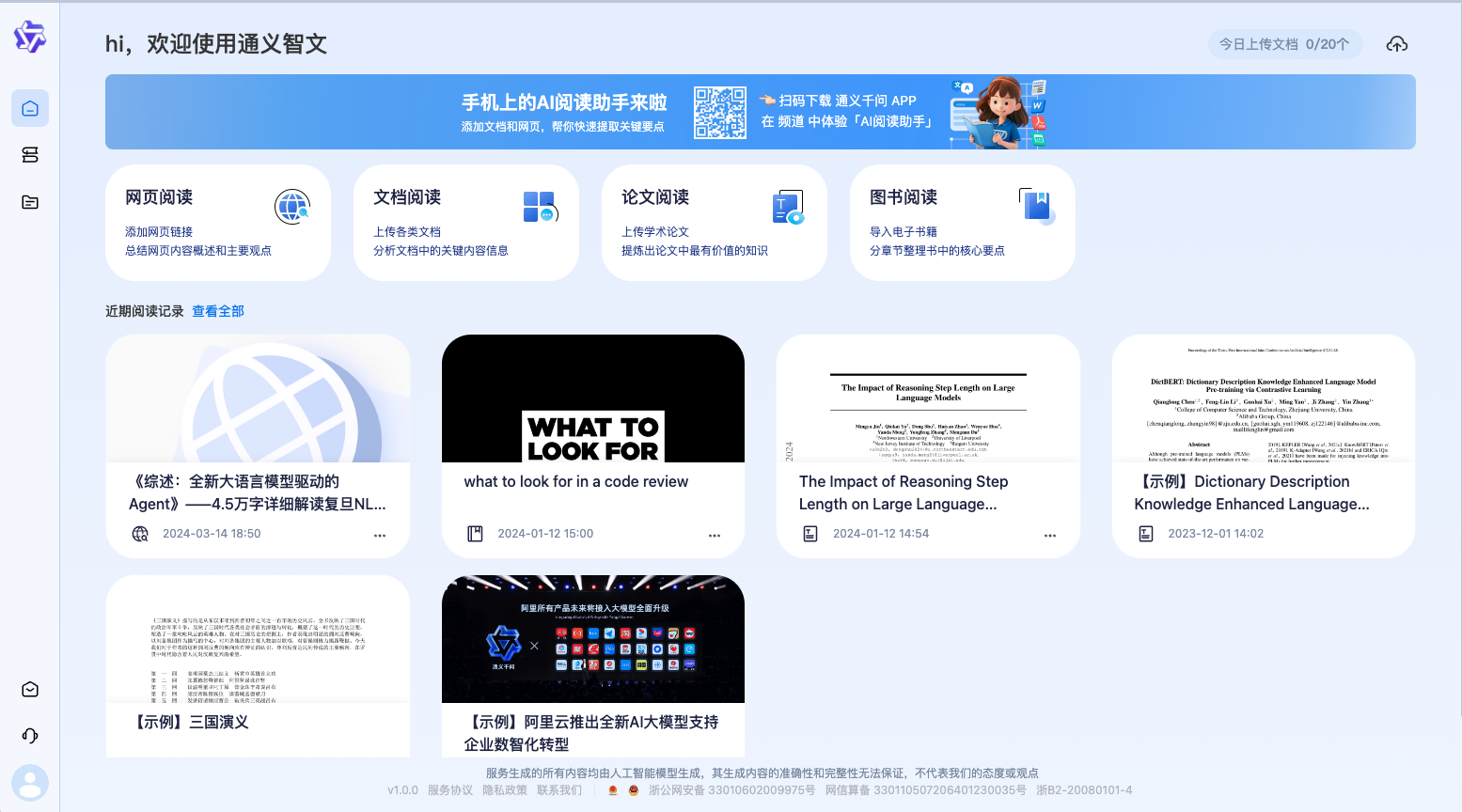The image size is (1462, 812).
Task: Click the paper reading icon
Action: (x=789, y=206)
